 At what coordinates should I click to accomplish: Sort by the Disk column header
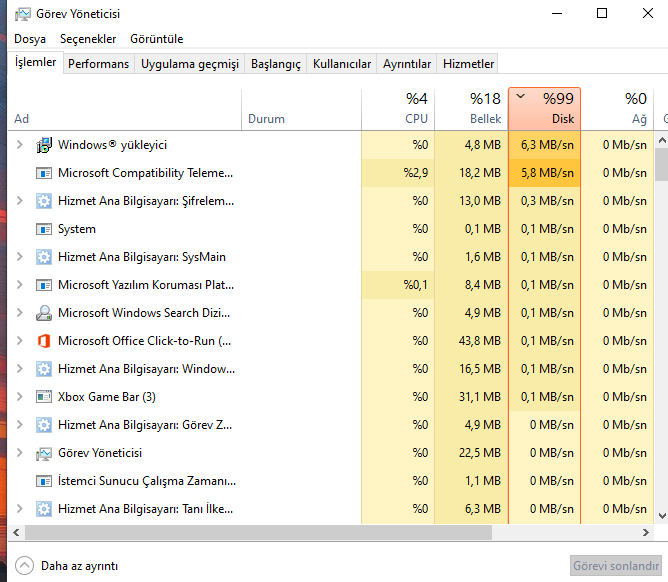pyautogui.click(x=544, y=109)
